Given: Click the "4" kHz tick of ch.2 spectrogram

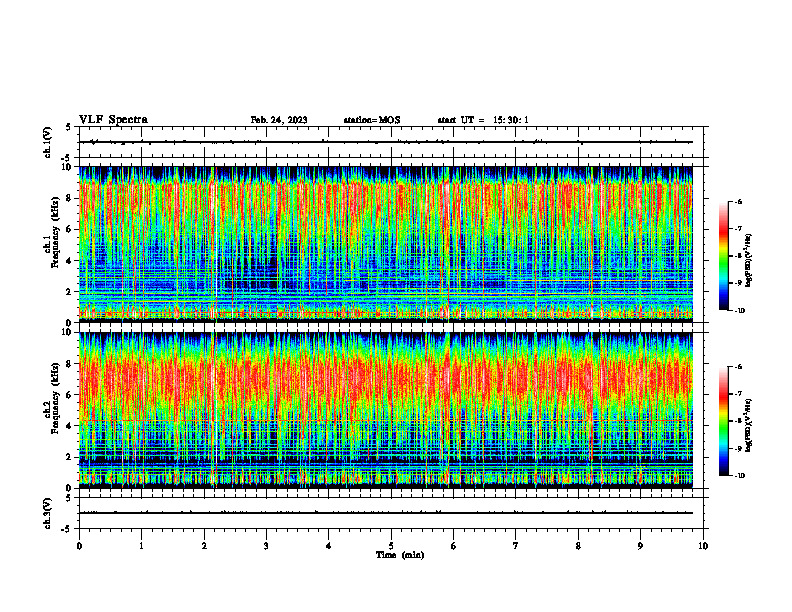Looking at the screenshot, I should [x=70, y=426].
